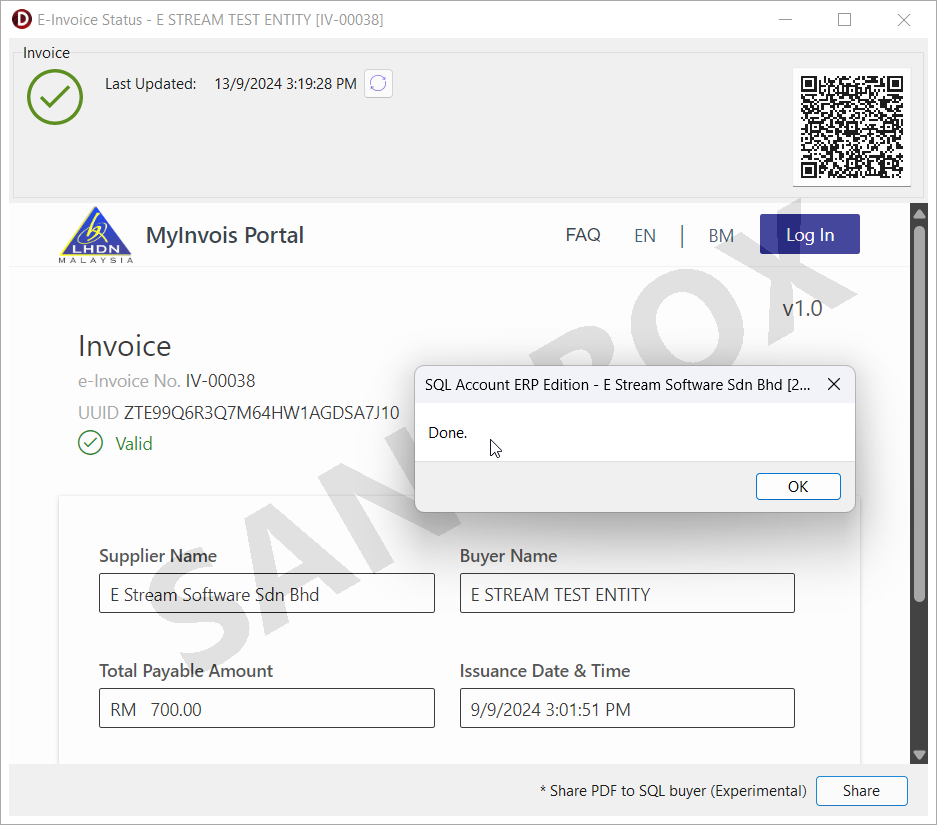Click the Supplier Name field

pyautogui.click(x=267, y=594)
